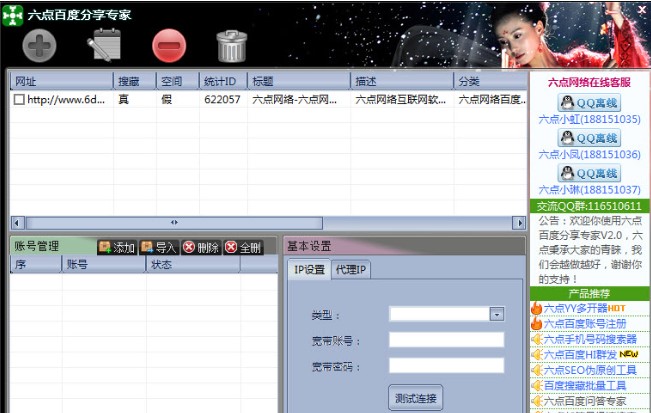Click the 删除 delete account button
The image size is (651, 413).
point(201,247)
